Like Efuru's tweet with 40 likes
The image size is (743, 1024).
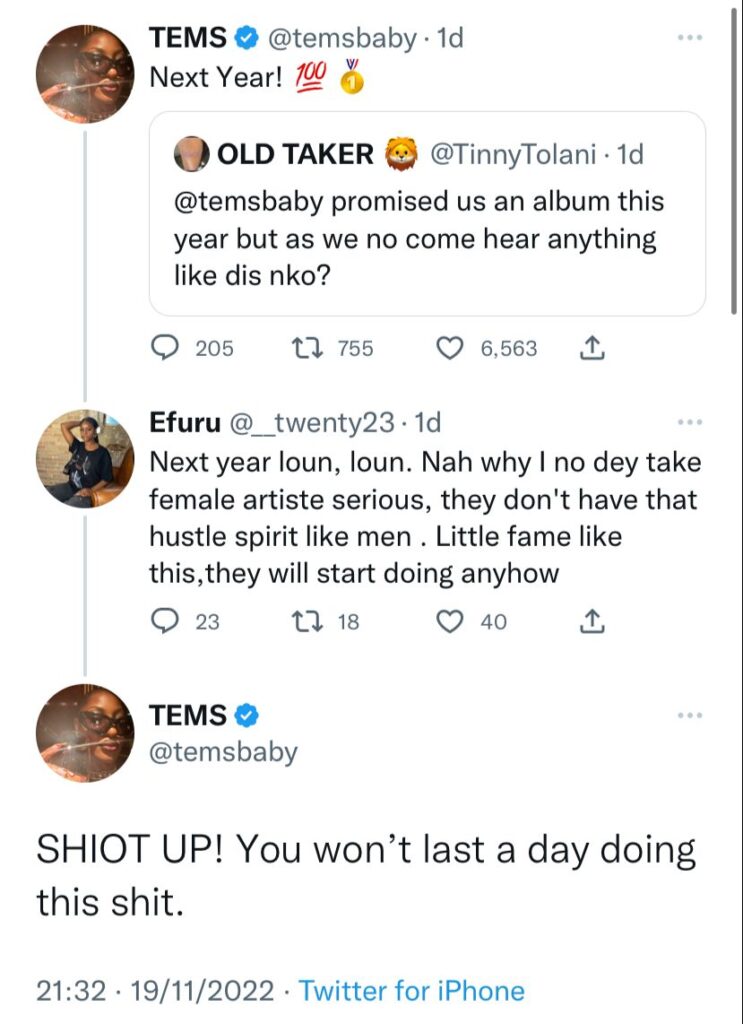452,621
